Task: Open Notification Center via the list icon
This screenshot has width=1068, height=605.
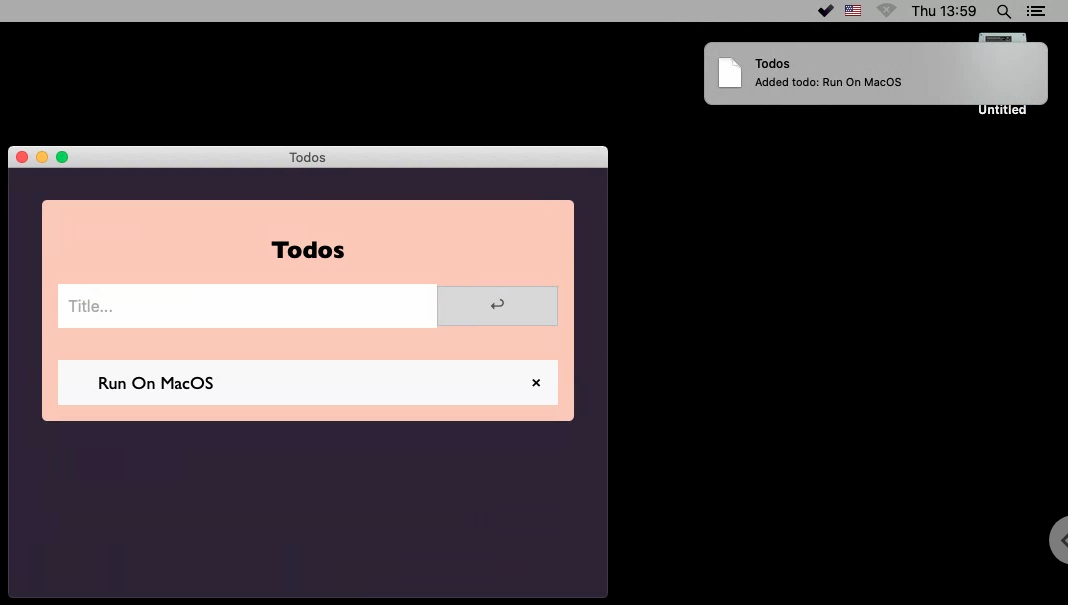Action: (1036, 10)
